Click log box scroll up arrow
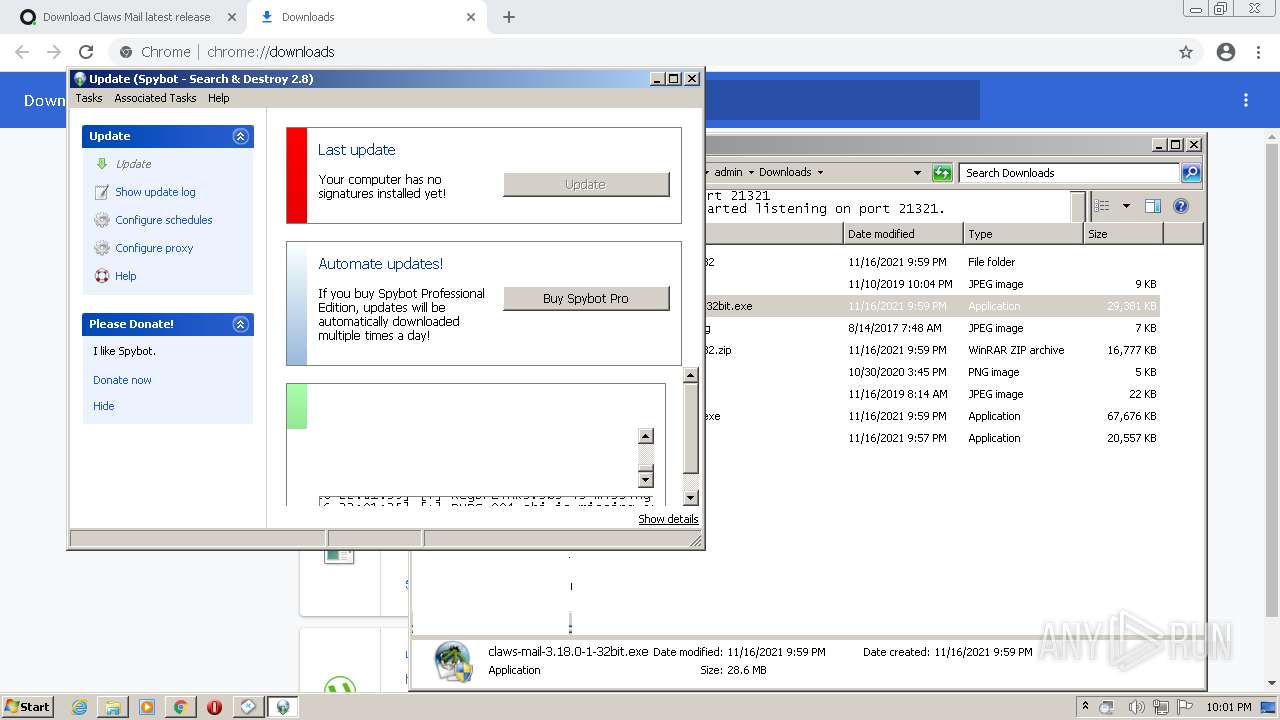The width and height of the screenshot is (1280, 720). 645,436
